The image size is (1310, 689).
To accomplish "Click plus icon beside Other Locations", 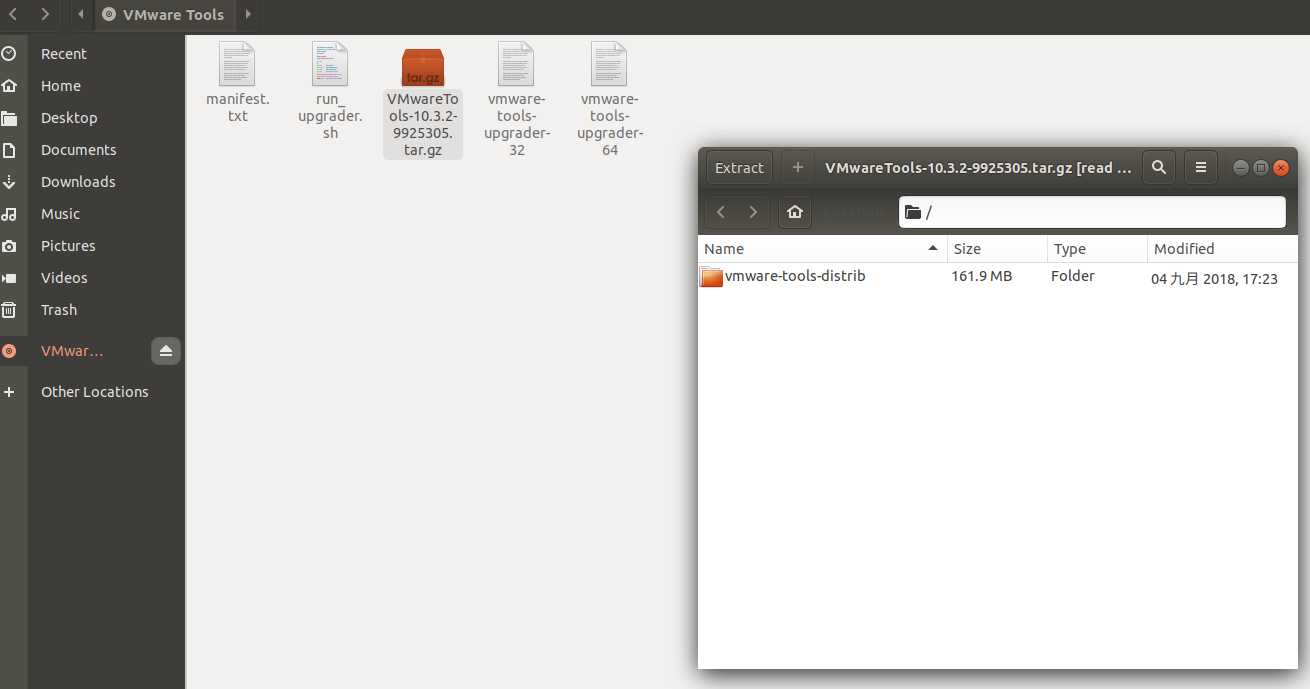I will tap(9, 392).
